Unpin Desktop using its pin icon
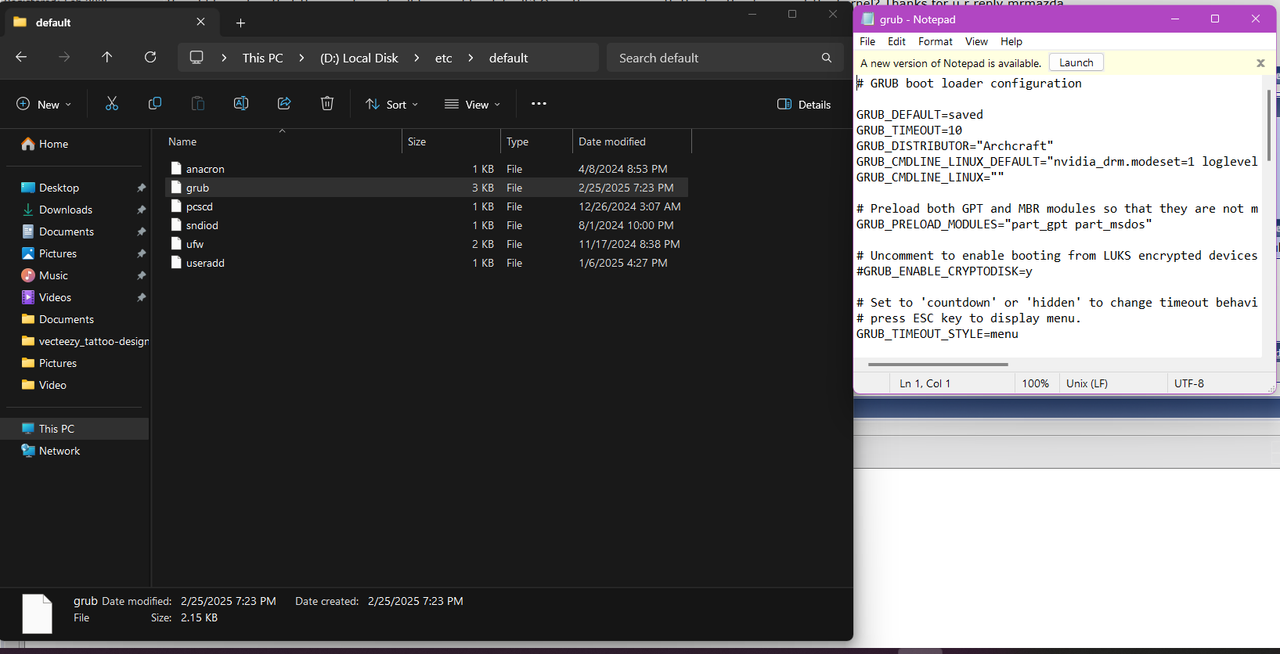 pos(141,188)
